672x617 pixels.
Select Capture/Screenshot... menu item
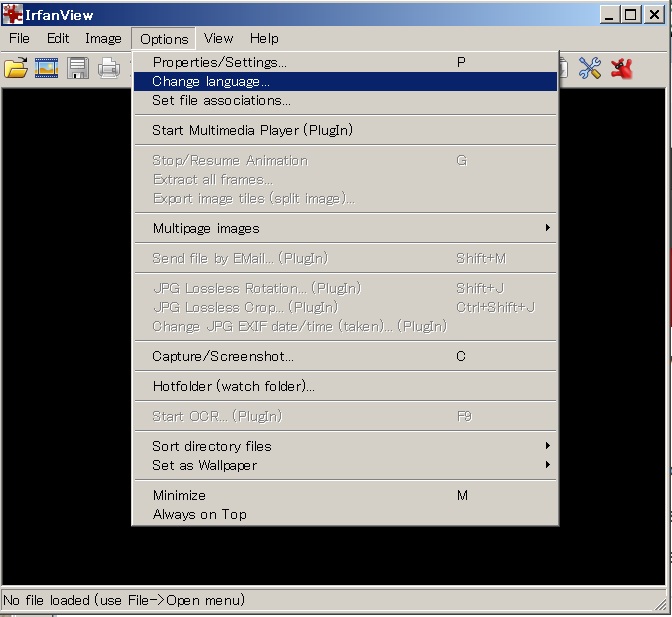(x=223, y=356)
